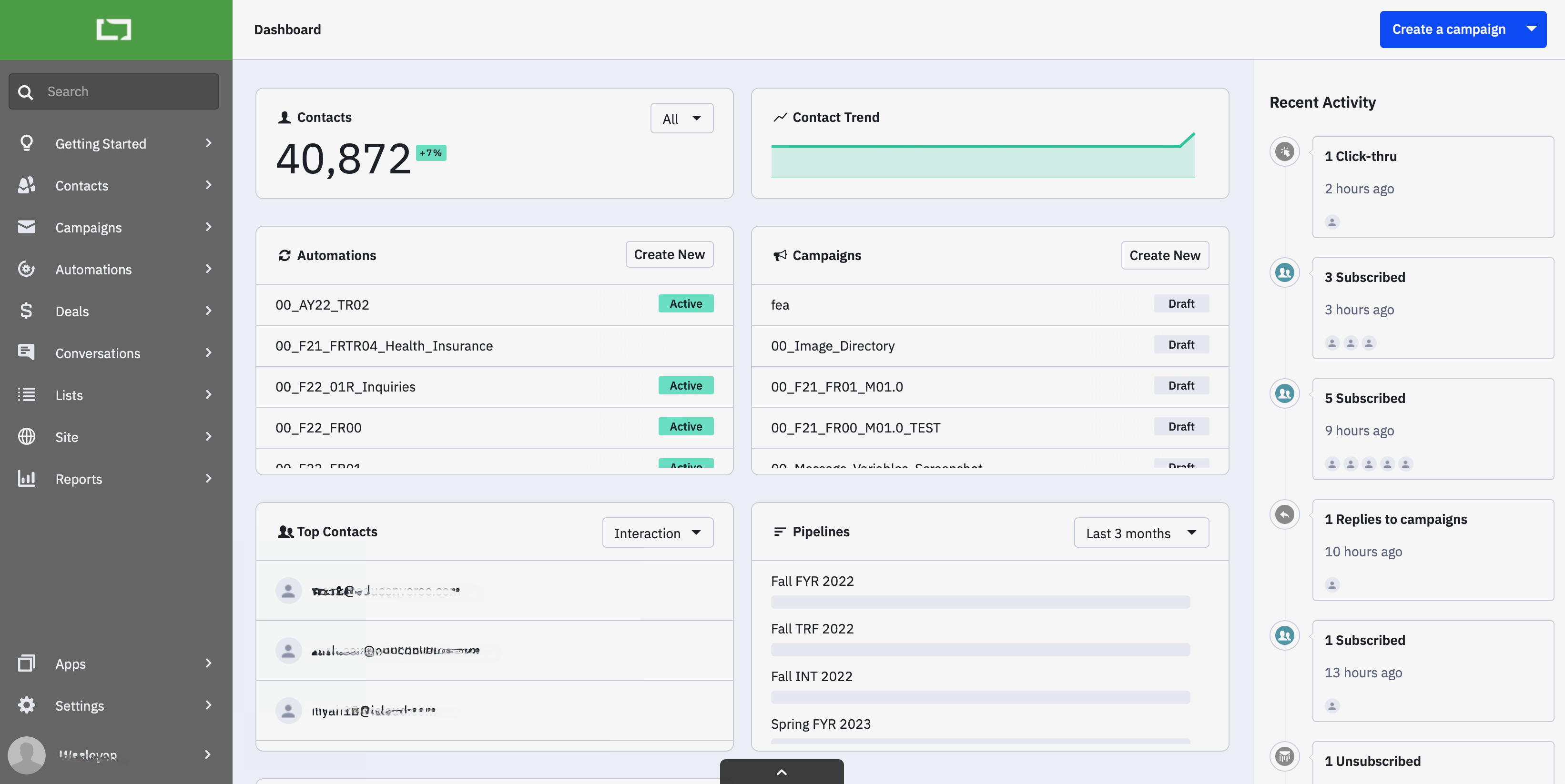Click the Lists bullet icon in sidebar
Image resolution: width=1565 pixels, height=784 pixels.
click(x=26, y=395)
